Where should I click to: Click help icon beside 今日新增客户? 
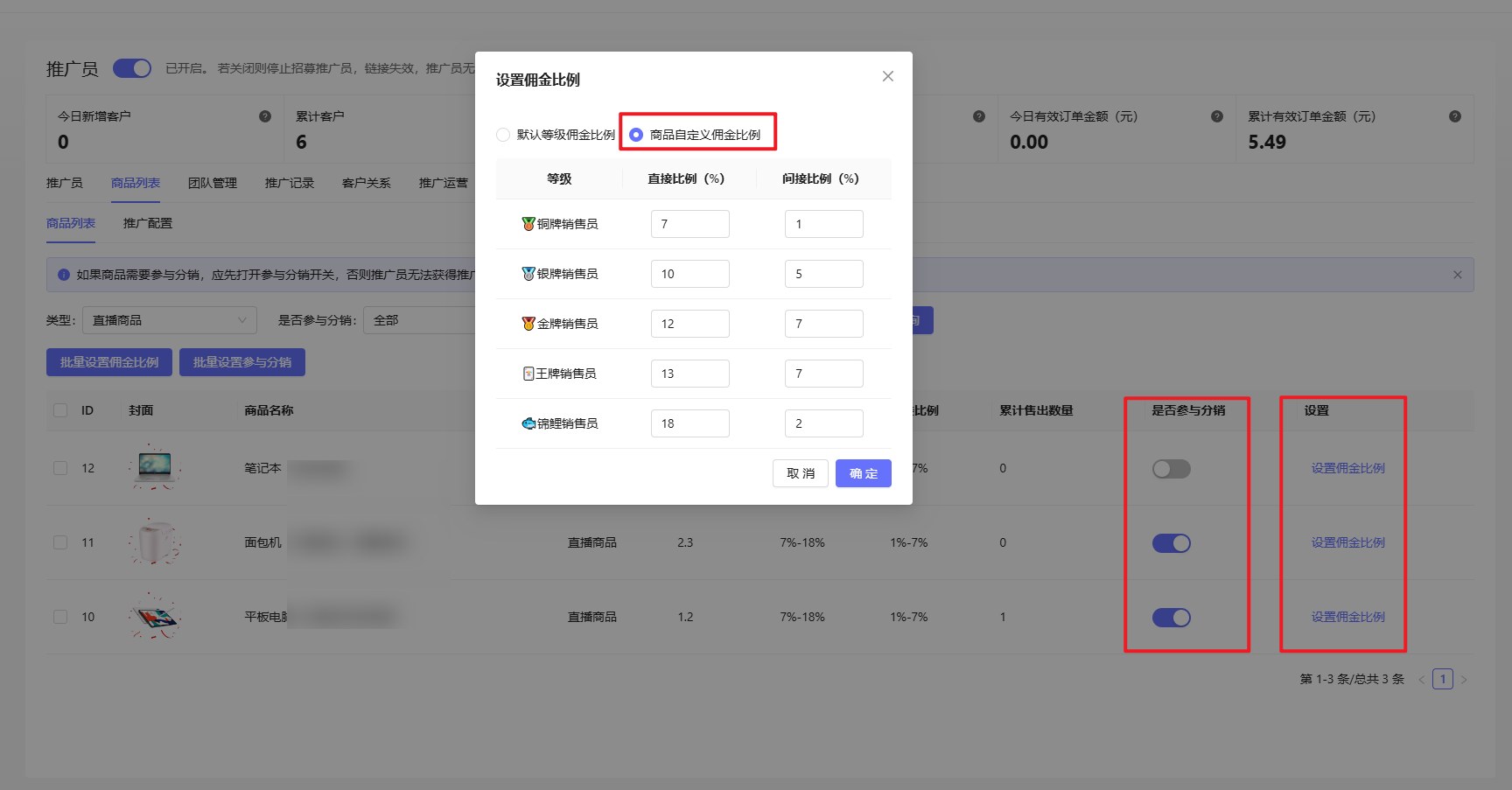[x=265, y=116]
